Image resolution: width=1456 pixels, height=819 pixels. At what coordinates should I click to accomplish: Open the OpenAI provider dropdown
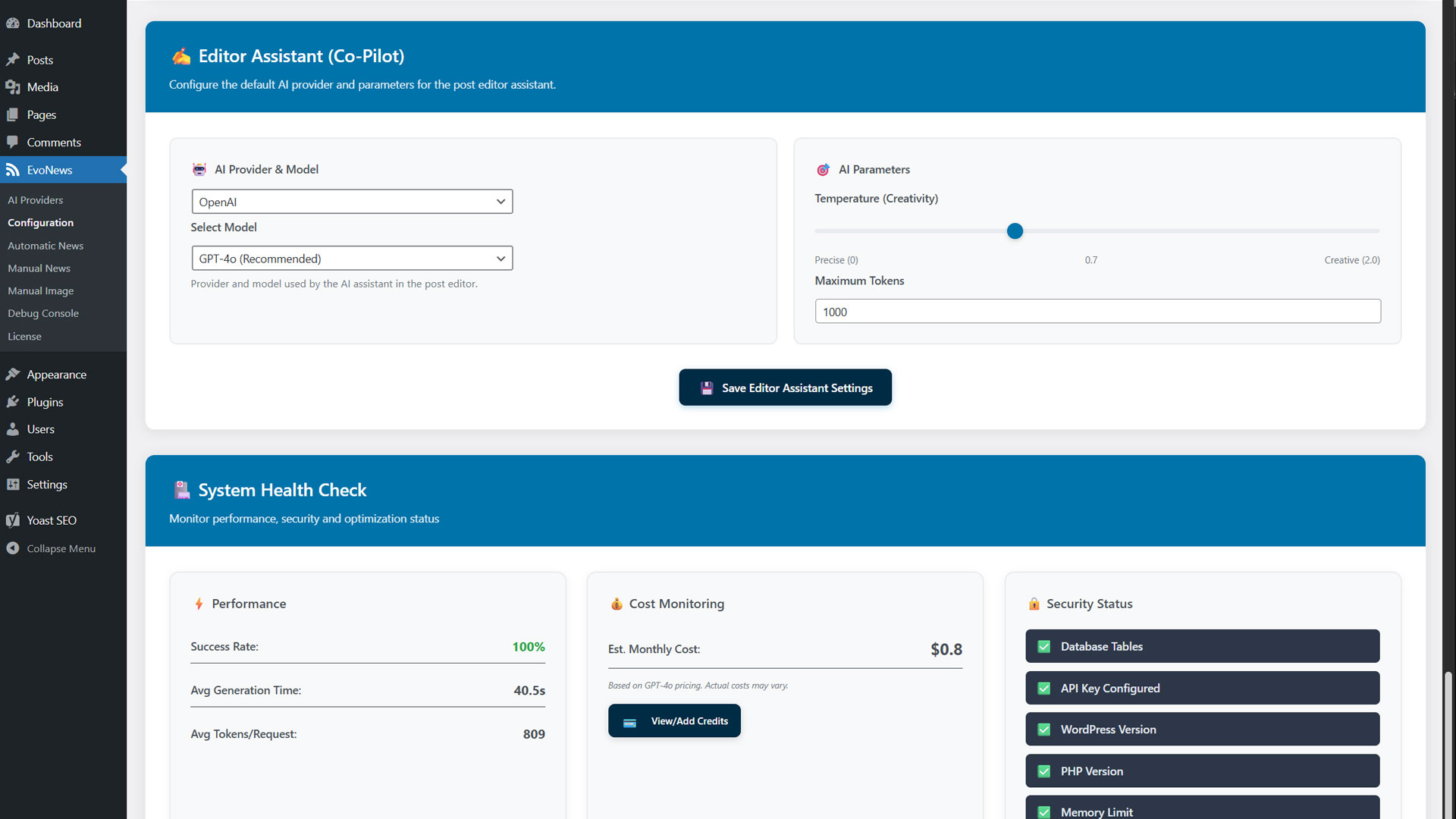click(x=352, y=202)
